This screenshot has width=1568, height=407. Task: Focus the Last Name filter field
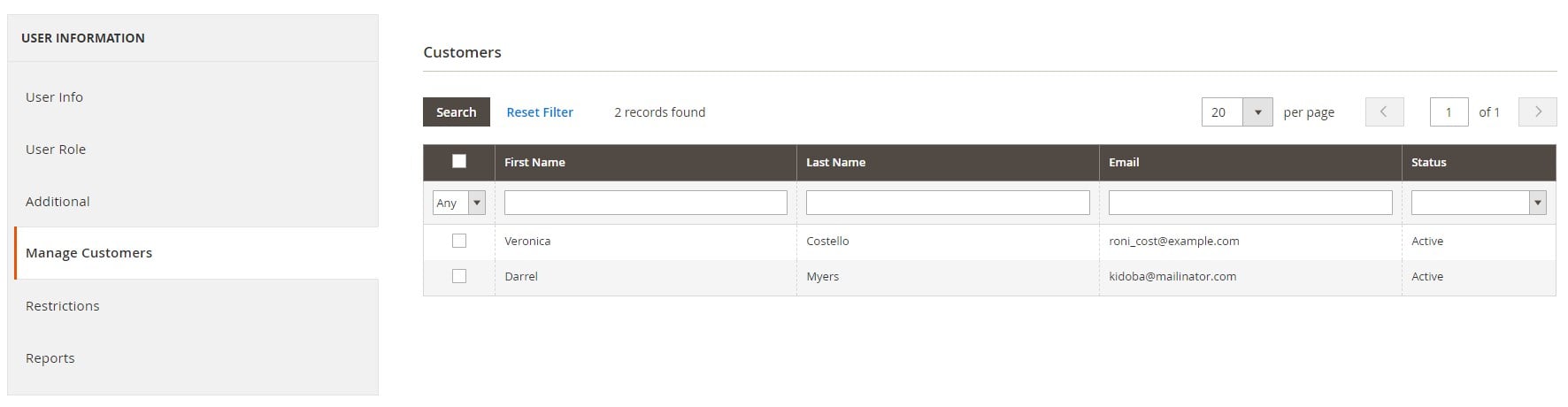coord(948,203)
